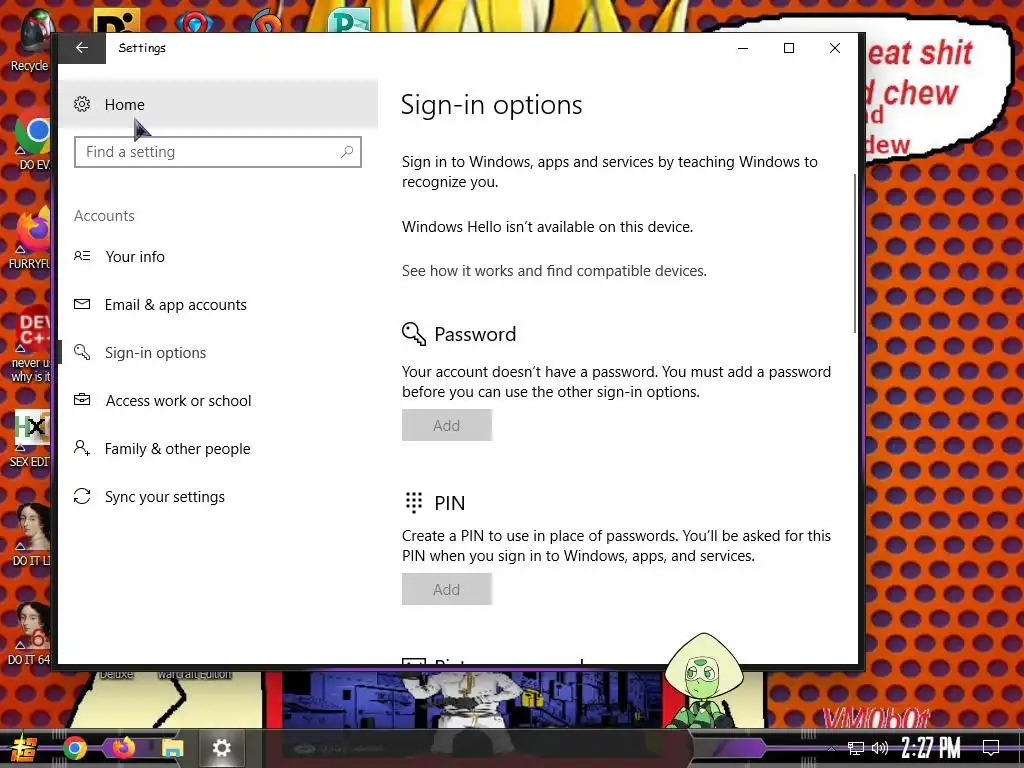Click the Email envelope icon

tap(82, 304)
